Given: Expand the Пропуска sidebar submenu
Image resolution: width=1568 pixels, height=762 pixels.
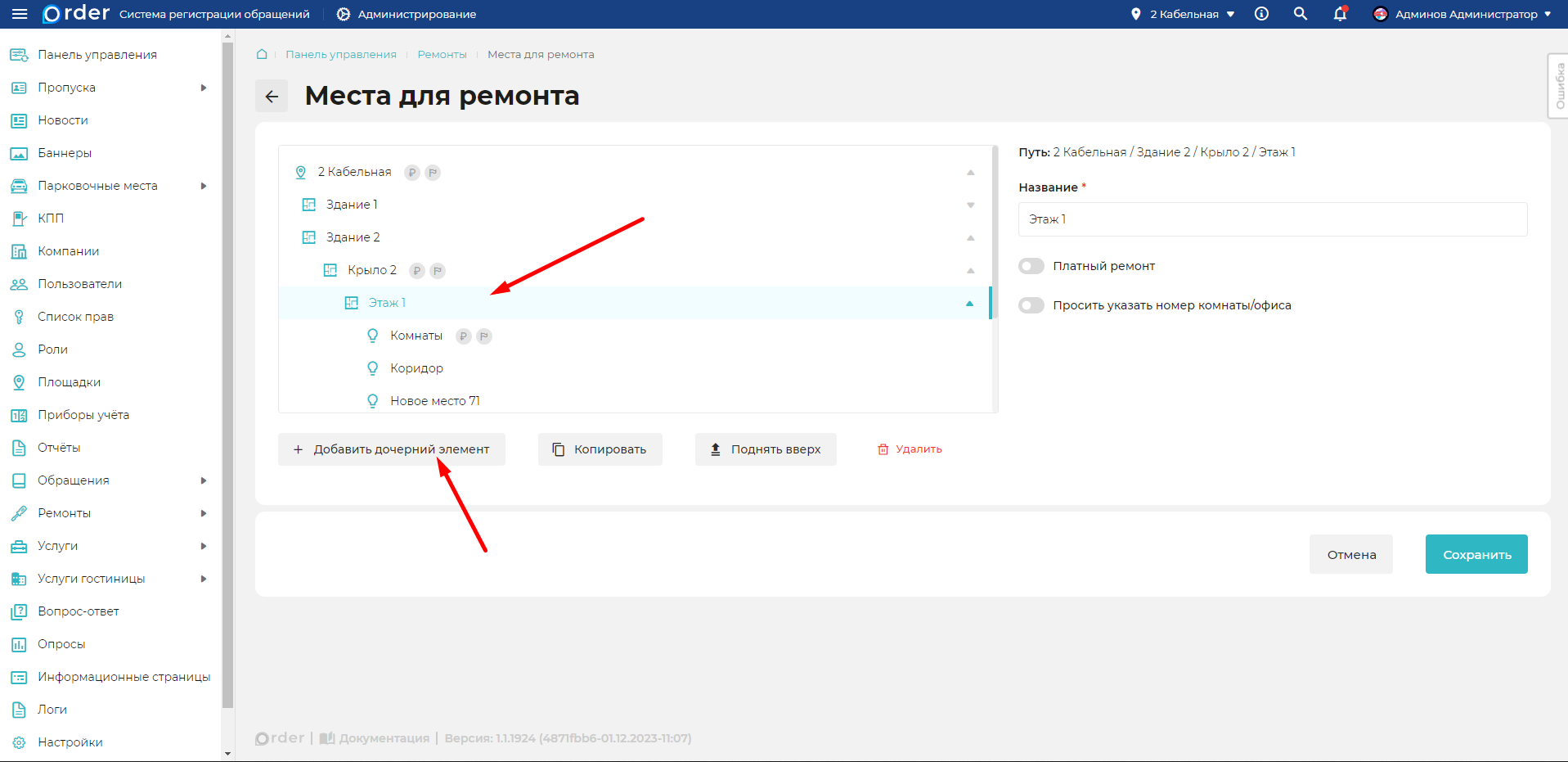Looking at the screenshot, I should point(204,88).
